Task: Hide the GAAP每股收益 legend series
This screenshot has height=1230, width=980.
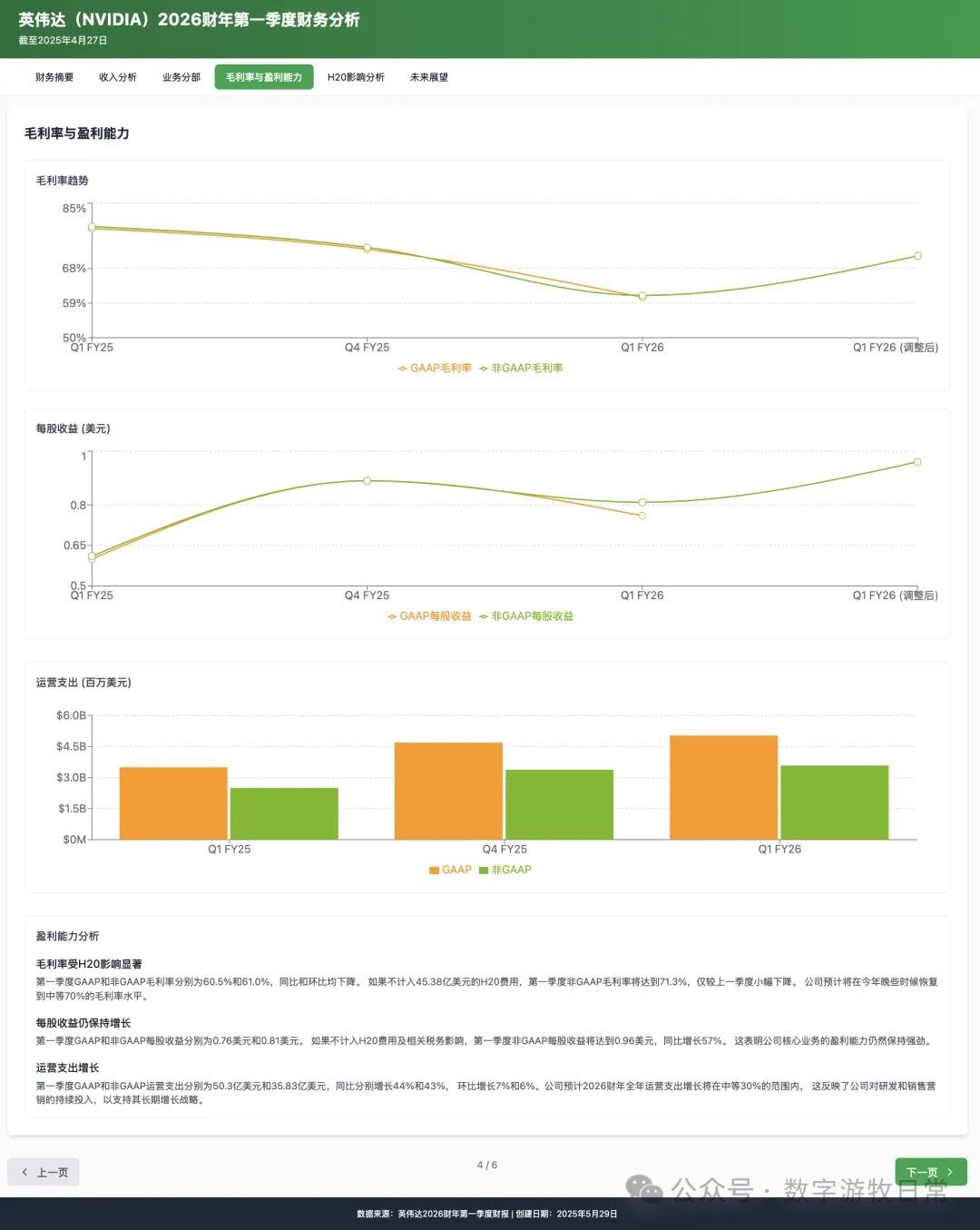Action: pyautogui.click(x=430, y=616)
